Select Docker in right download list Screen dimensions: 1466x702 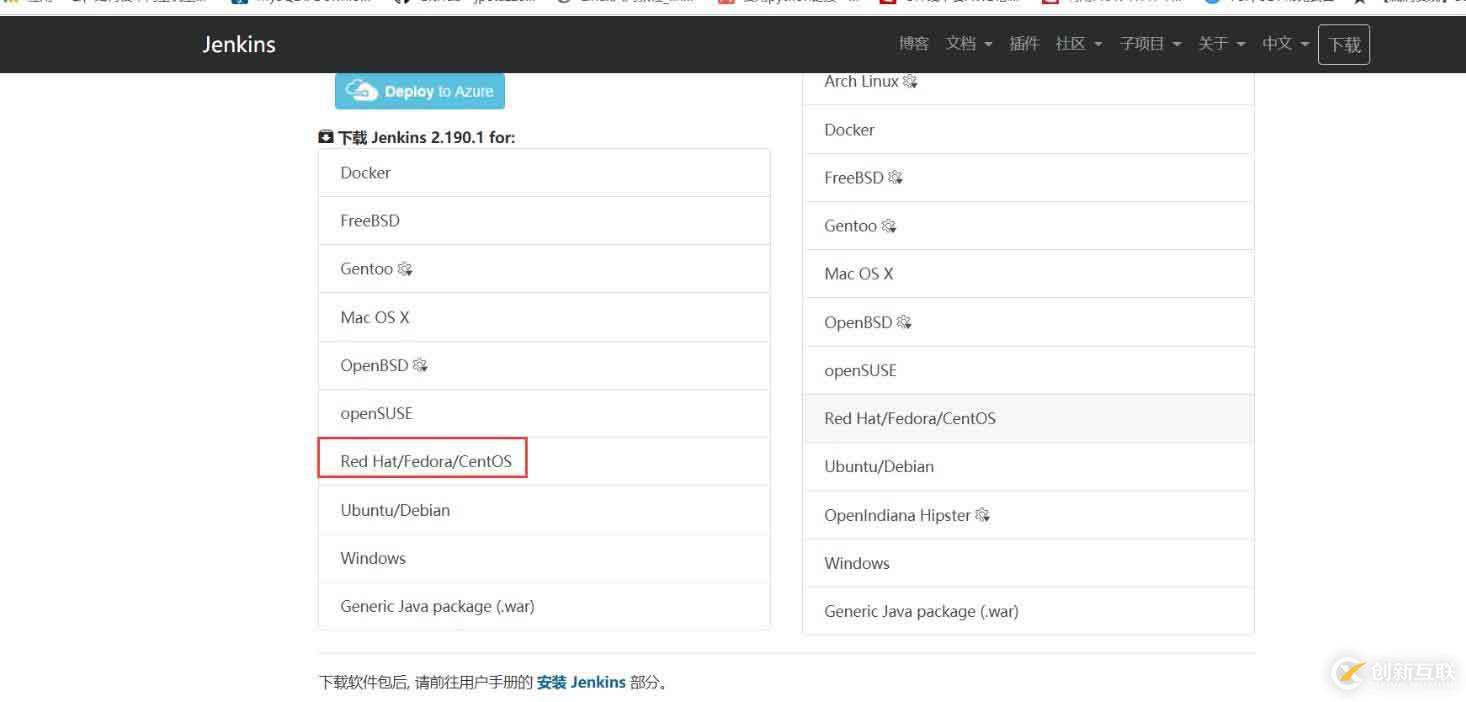click(x=1028, y=130)
